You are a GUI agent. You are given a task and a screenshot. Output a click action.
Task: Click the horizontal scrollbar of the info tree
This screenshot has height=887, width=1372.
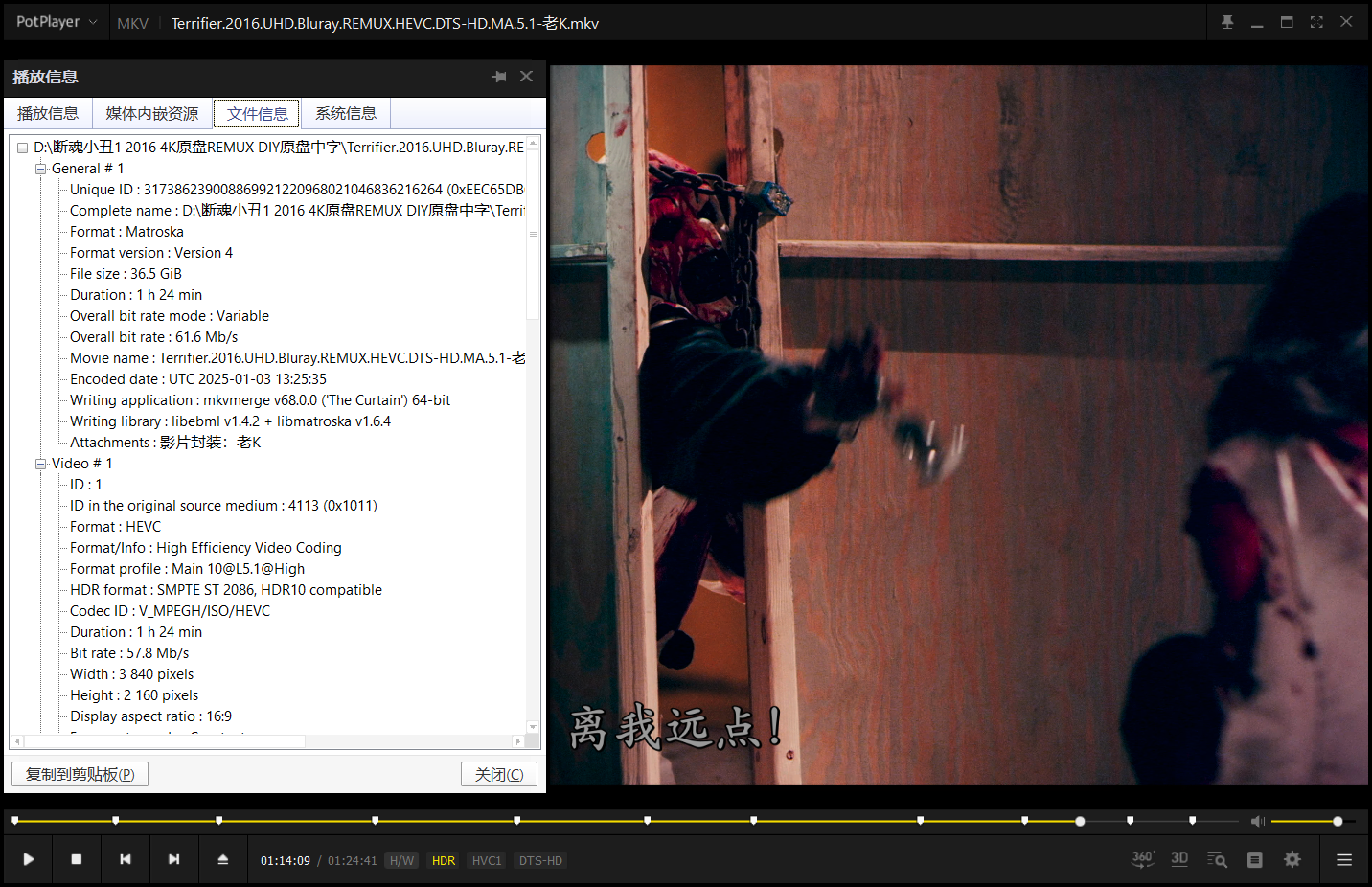tap(164, 741)
